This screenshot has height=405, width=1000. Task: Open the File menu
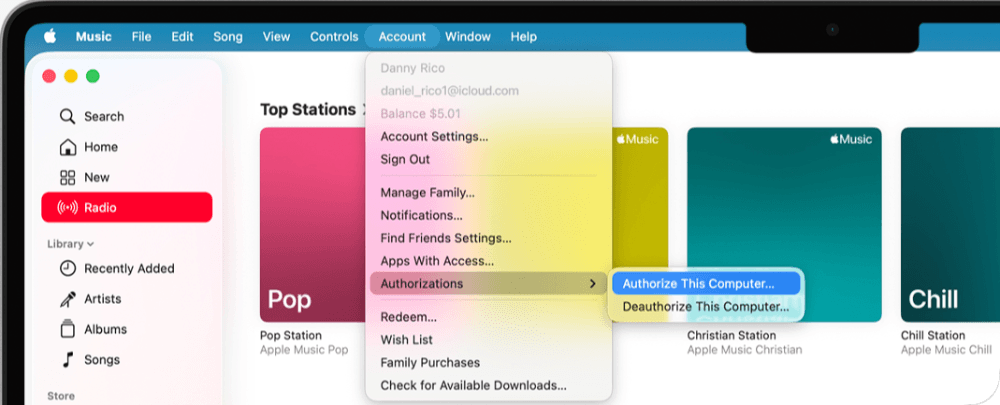142,36
